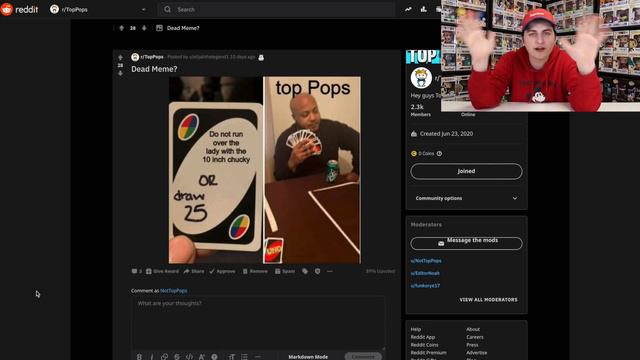Open the r/TopPops community dropdown in header
This screenshot has height=360, width=640.
[x=98, y=9]
